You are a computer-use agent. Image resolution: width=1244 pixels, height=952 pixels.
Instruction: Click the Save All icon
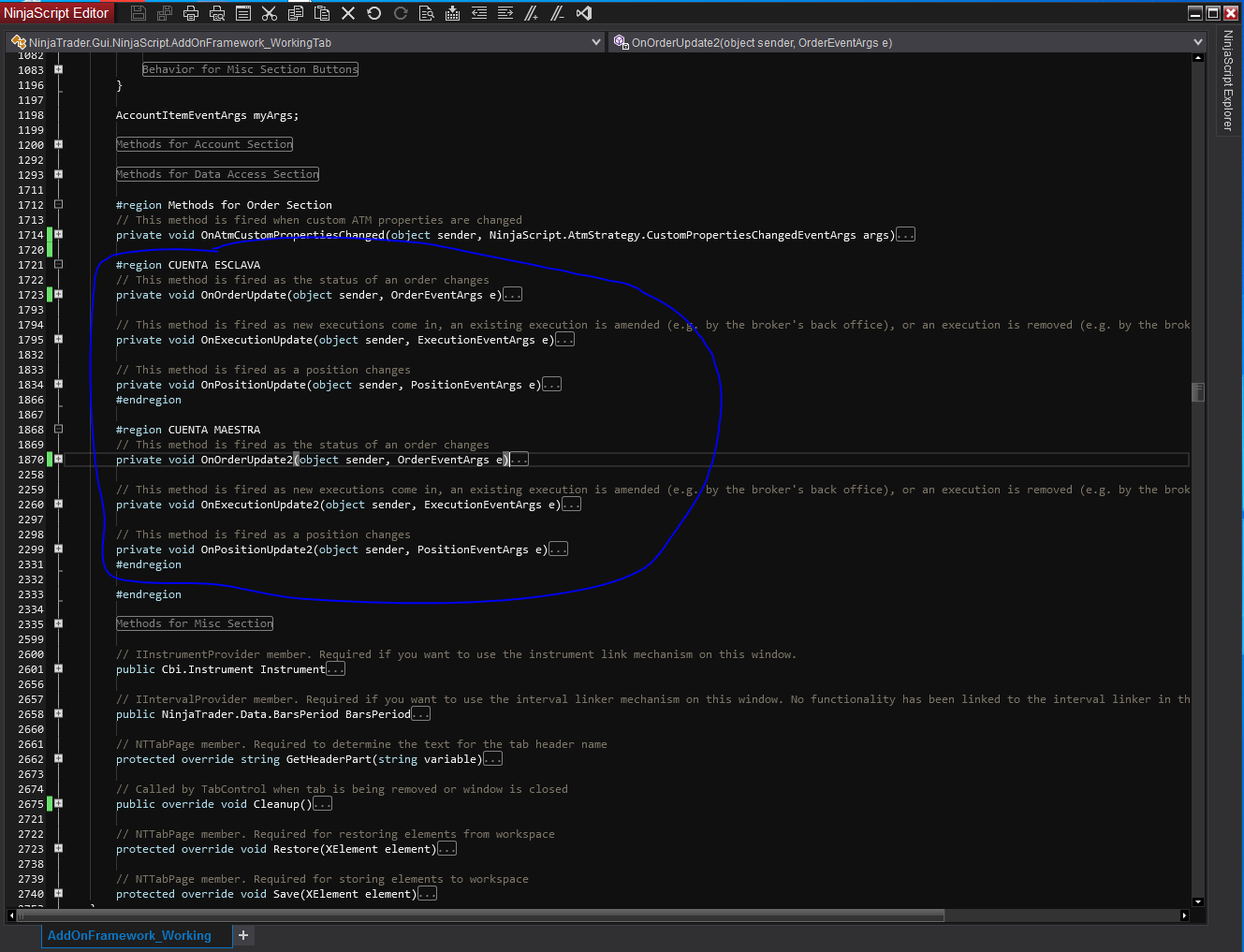click(x=165, y=13)
